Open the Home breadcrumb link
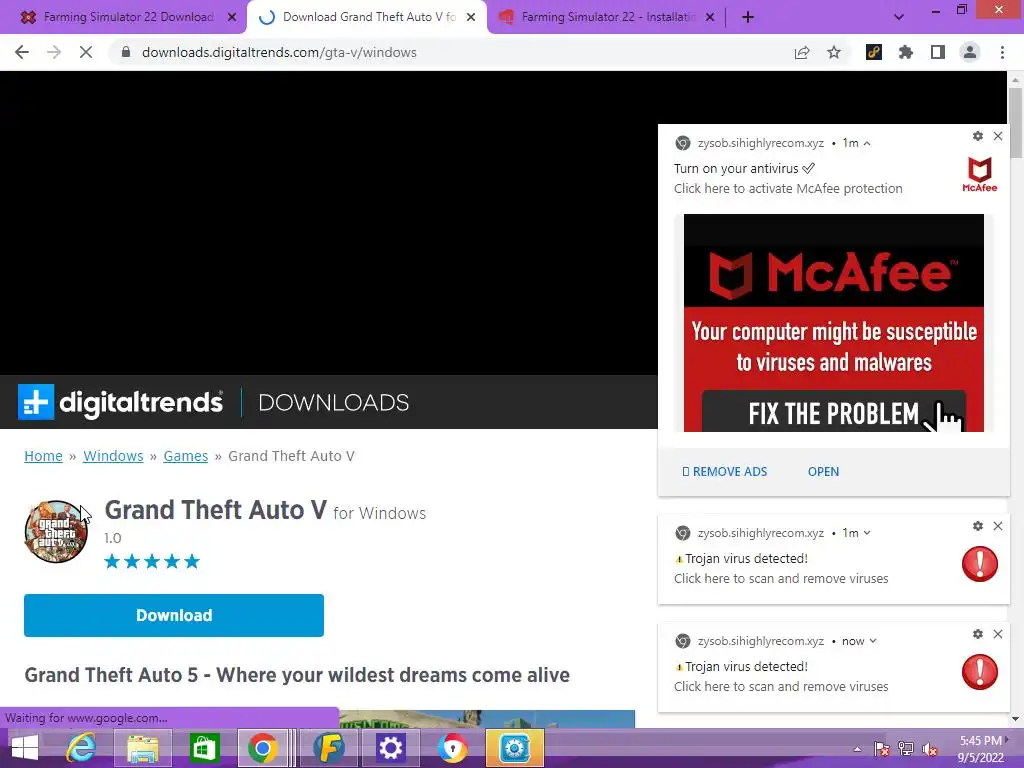This screenshot has height=768, width=1024. pyautogui.click(x=43, y=456)
